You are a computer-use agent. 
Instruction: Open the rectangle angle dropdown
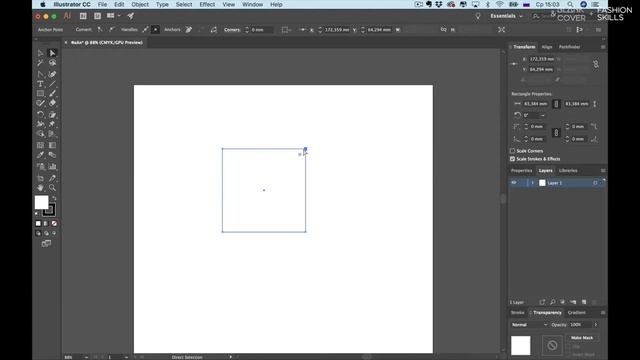pyautogui.click(x=542, y=116)
